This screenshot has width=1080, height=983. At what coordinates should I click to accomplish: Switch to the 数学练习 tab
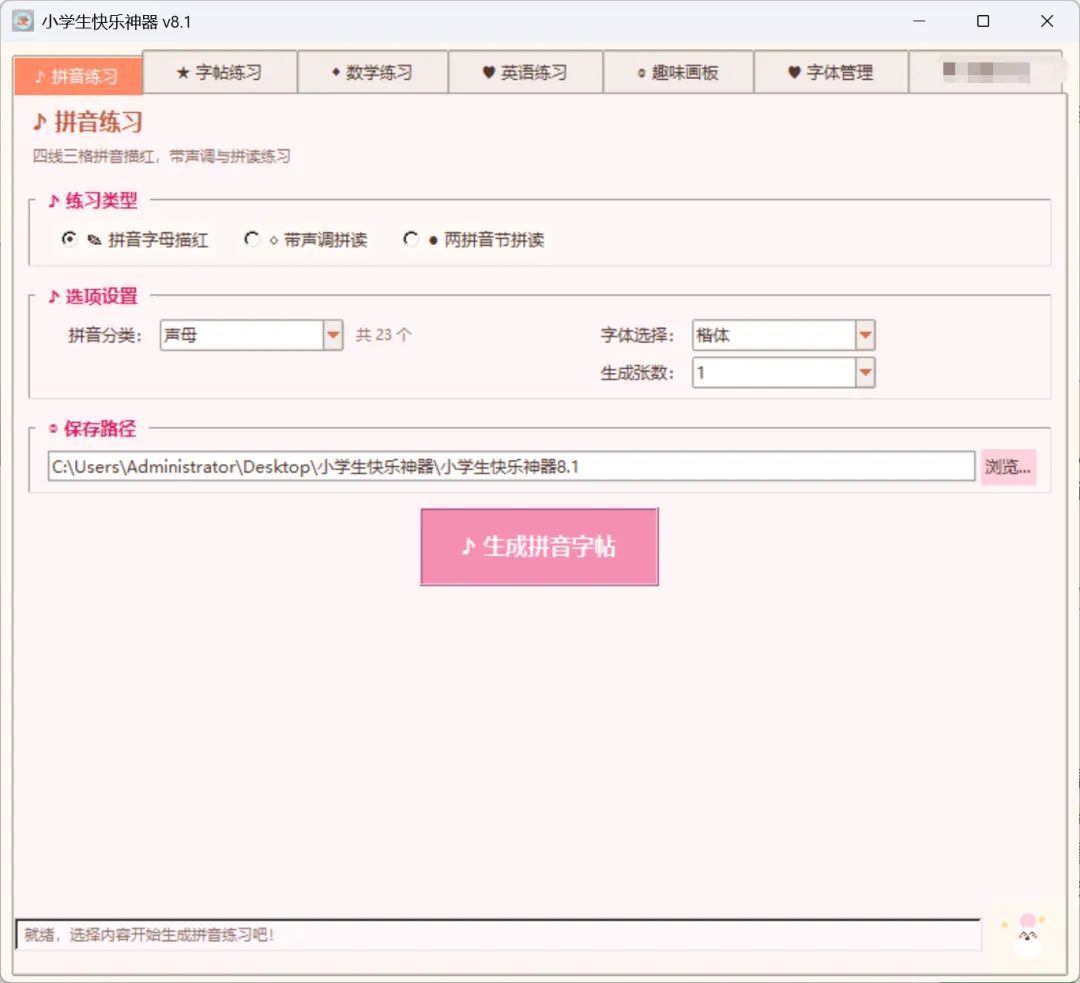[x=373, y=72]
